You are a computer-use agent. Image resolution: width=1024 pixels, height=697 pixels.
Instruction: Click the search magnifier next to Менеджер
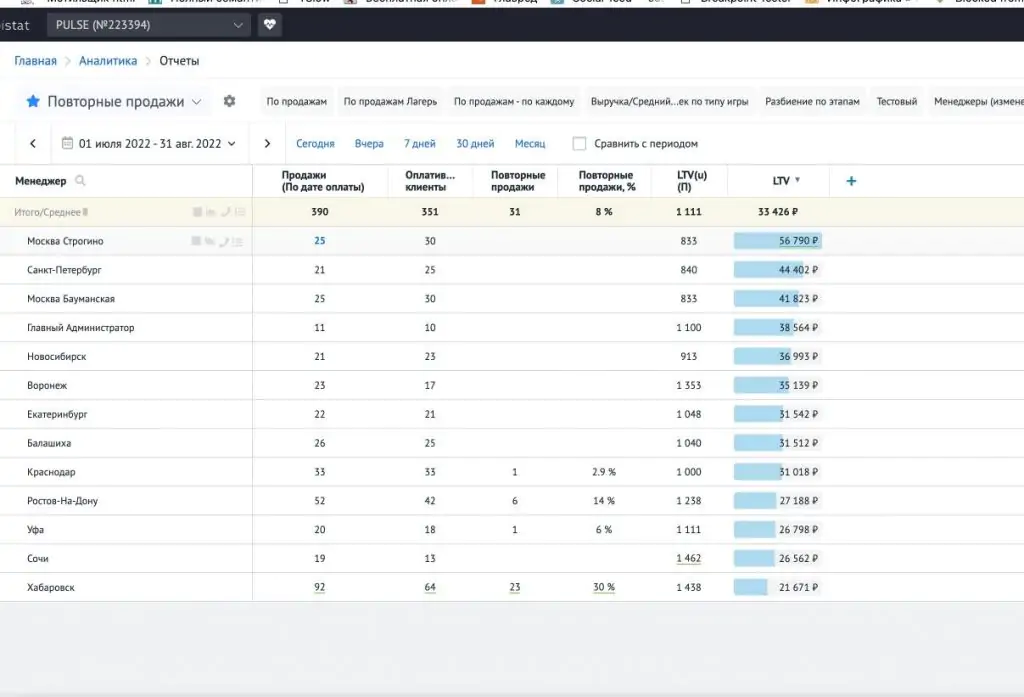tap(80, 180)
